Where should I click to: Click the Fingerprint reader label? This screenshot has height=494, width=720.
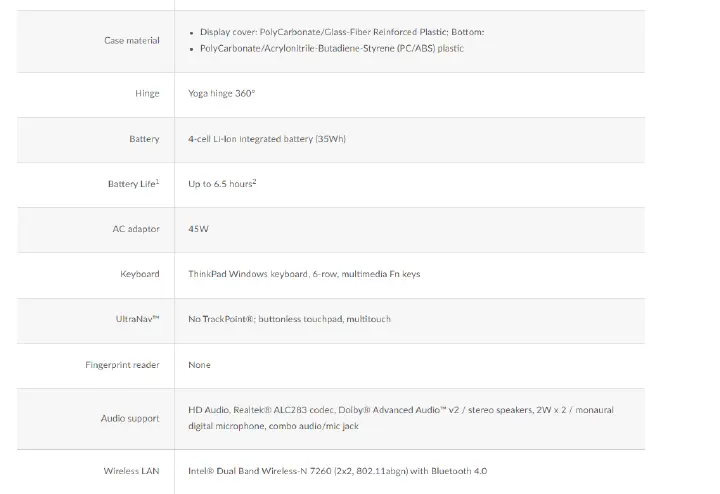[122, 365]
